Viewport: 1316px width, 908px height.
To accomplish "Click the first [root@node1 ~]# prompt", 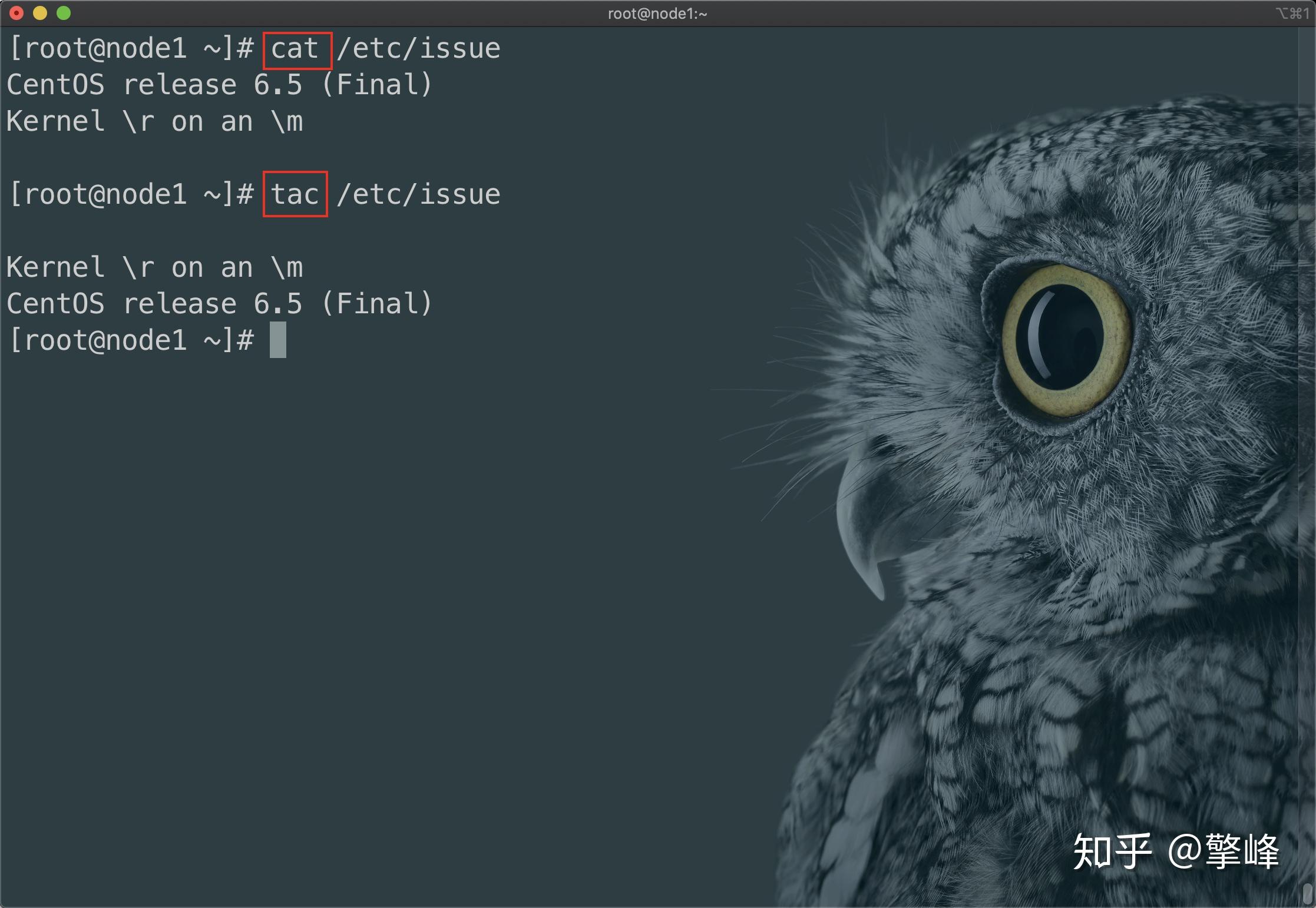I will click(132, 48).
